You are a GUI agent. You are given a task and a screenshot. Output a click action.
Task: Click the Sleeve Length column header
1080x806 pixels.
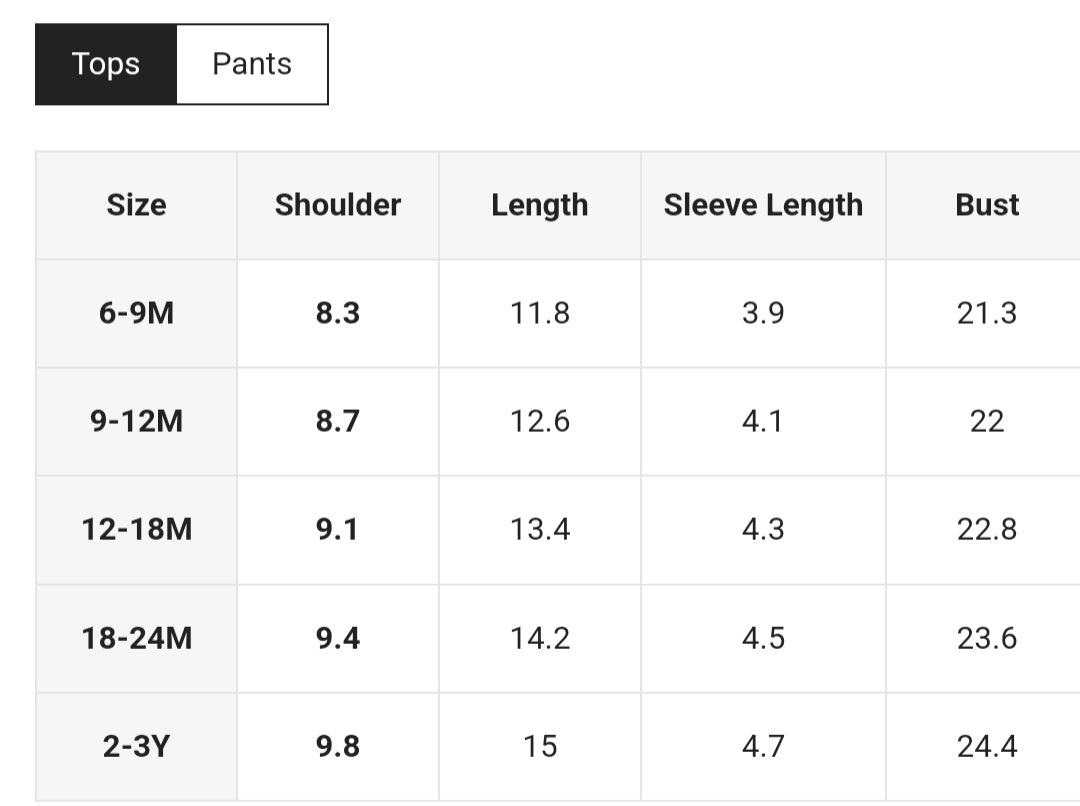(763, 205)
